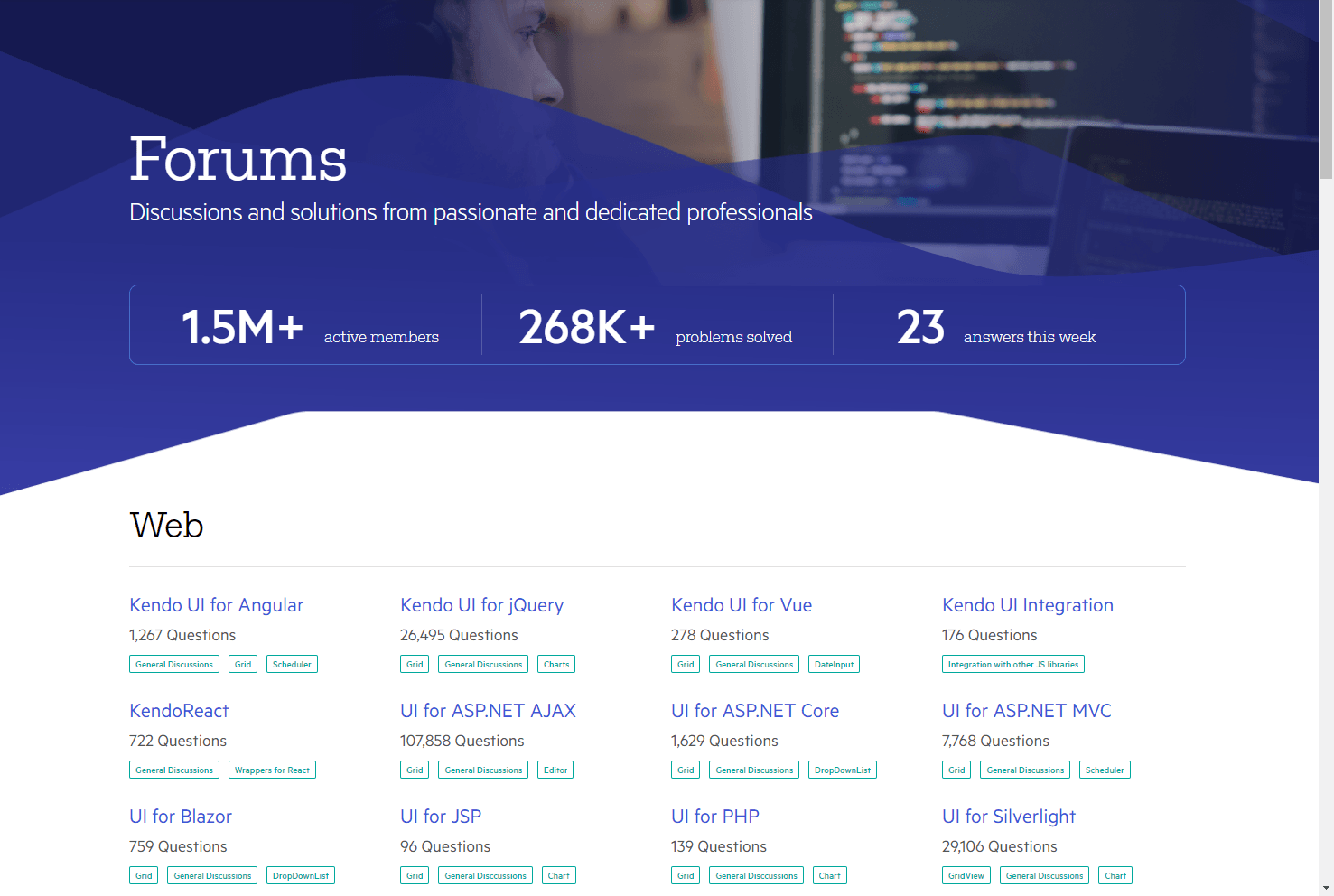
Task: Open the Kendo UI for Angular forum
Action: (x=216, y=605)
